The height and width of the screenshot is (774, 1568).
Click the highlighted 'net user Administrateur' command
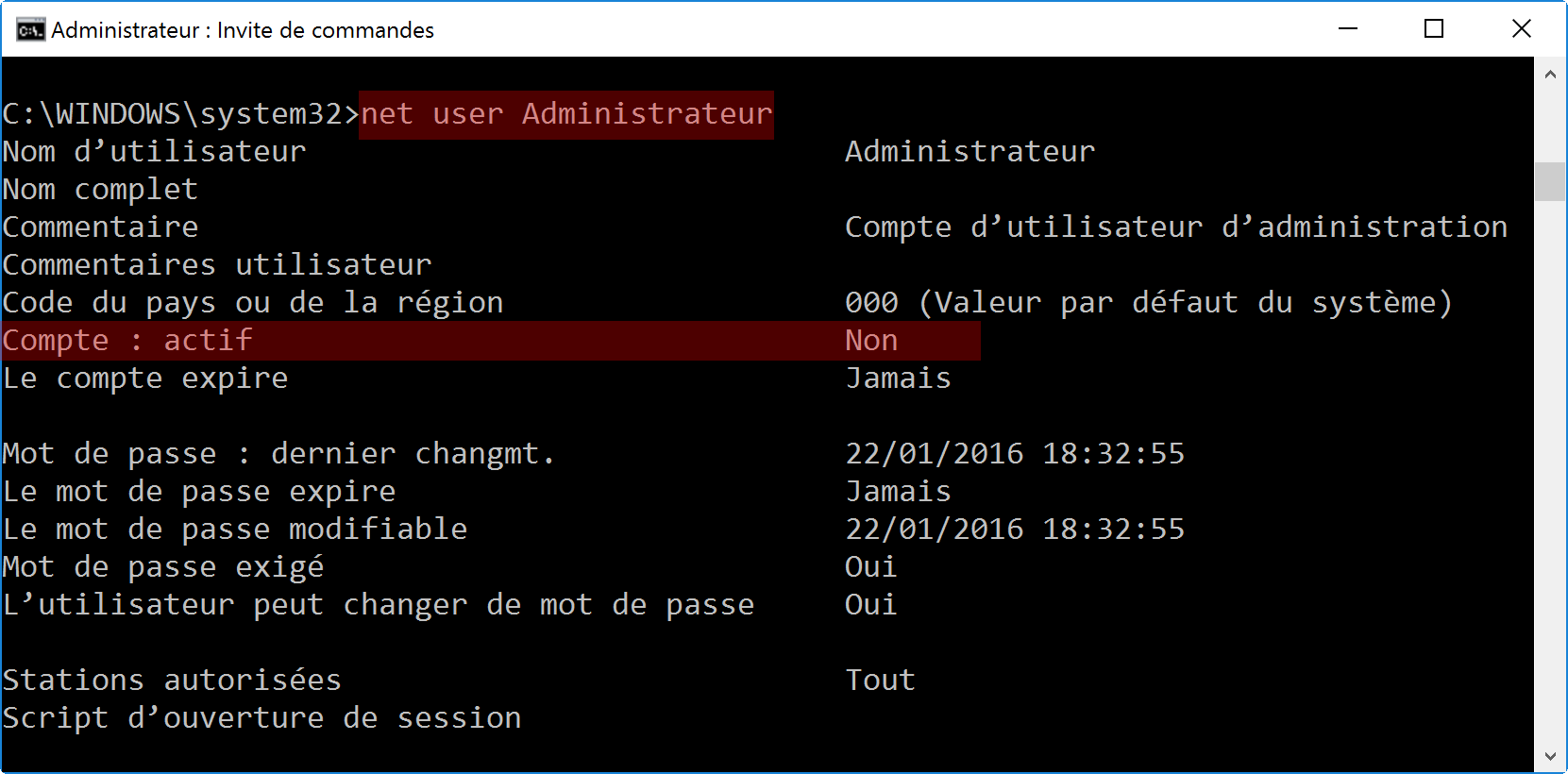click(x=566, y=114)
